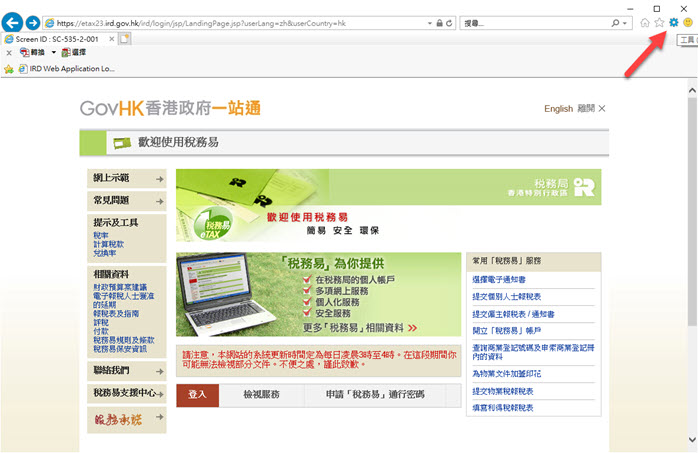Select the 申請「稅務易」通行密碼 tab
The image size is (698, 453).
point(375,395)
